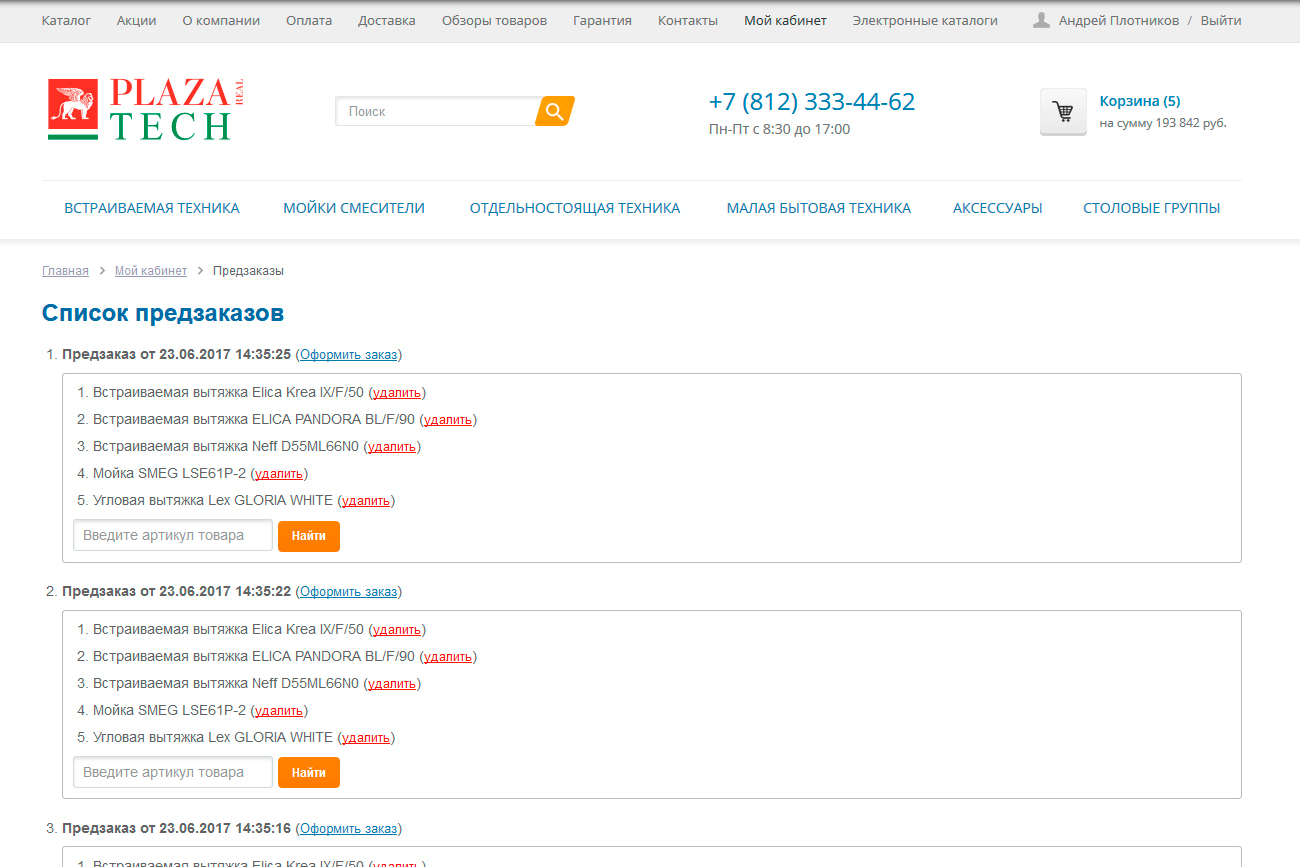Delete SMEG LSE61P-2 from preorder 14:35:25
Screen dimensions: 1300x867
pos(279,474)
